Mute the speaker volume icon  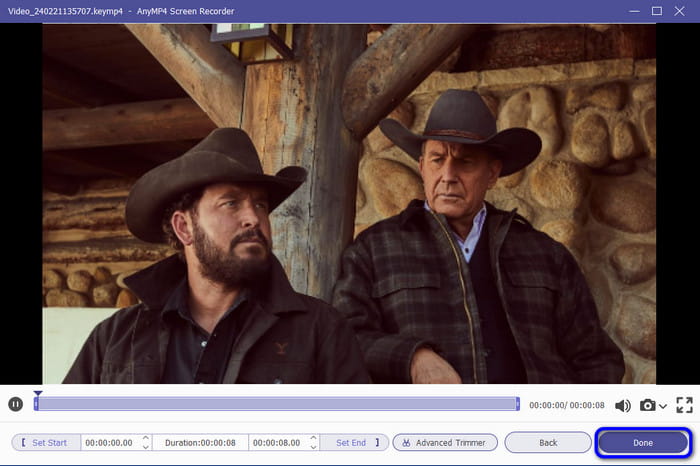click(622, 405)
